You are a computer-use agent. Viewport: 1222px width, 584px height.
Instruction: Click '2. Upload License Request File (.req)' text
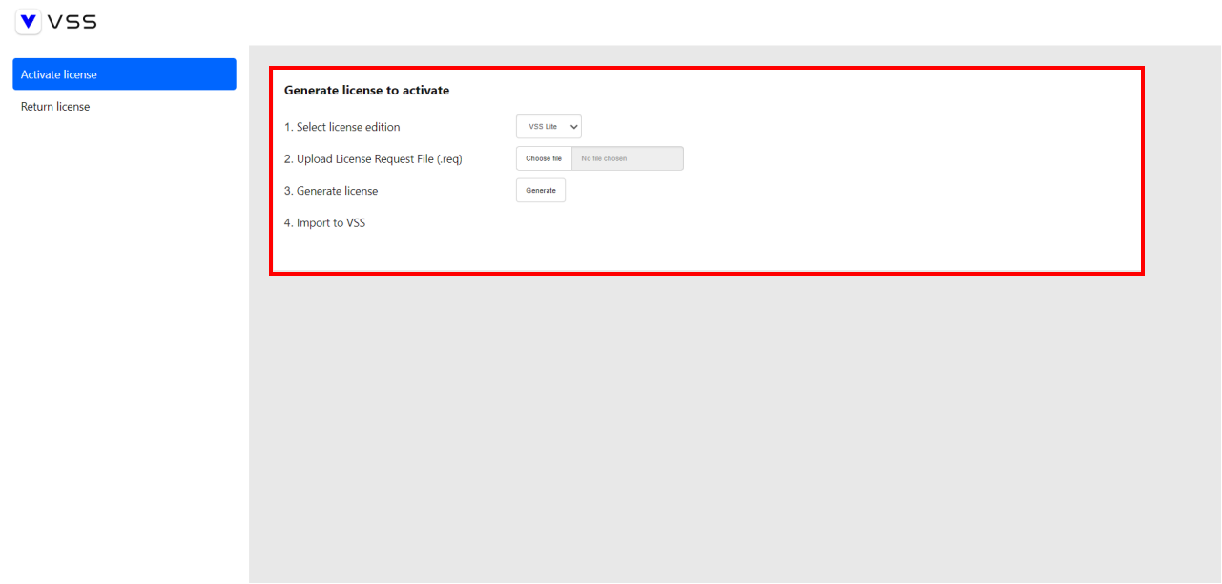coord(373,159)
